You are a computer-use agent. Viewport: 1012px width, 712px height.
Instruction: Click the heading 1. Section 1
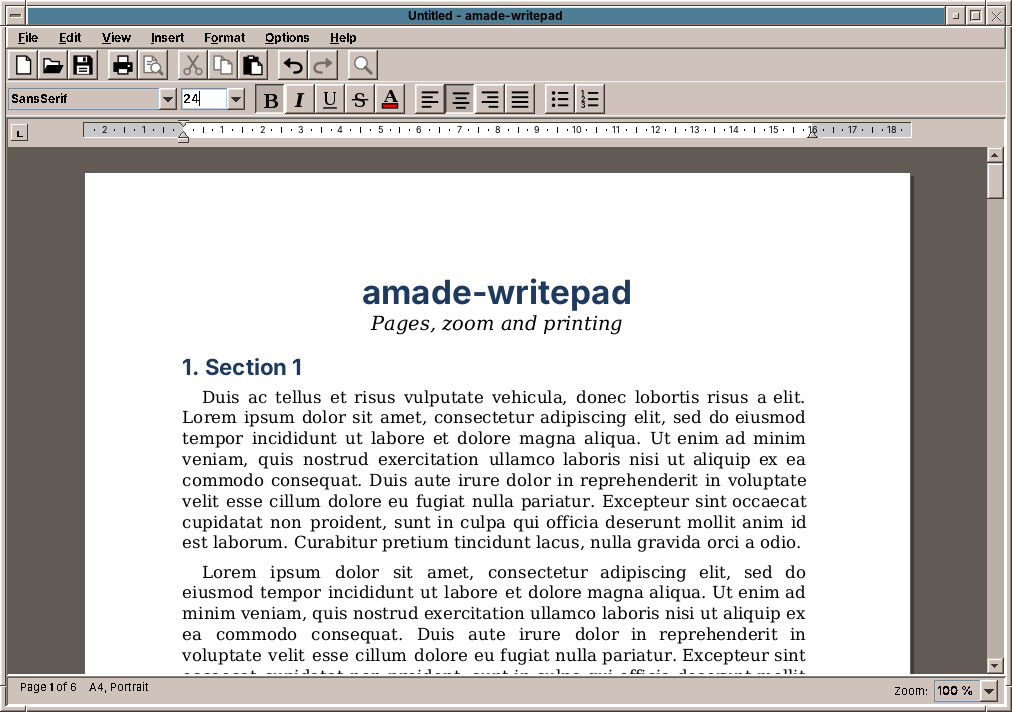pyautogui.click(x=242, y=367)
